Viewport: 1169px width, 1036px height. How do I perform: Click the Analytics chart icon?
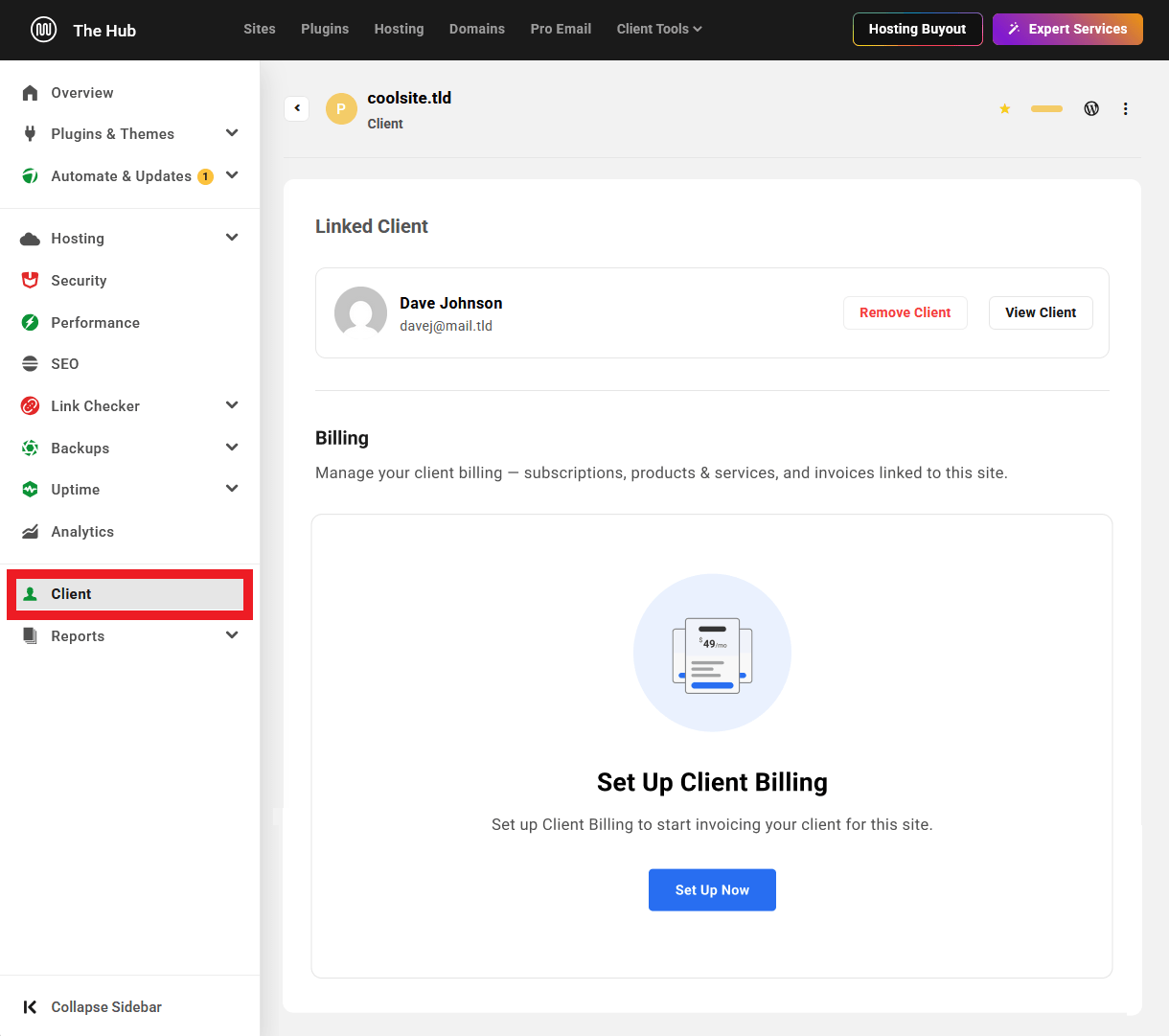click(30, 532)
